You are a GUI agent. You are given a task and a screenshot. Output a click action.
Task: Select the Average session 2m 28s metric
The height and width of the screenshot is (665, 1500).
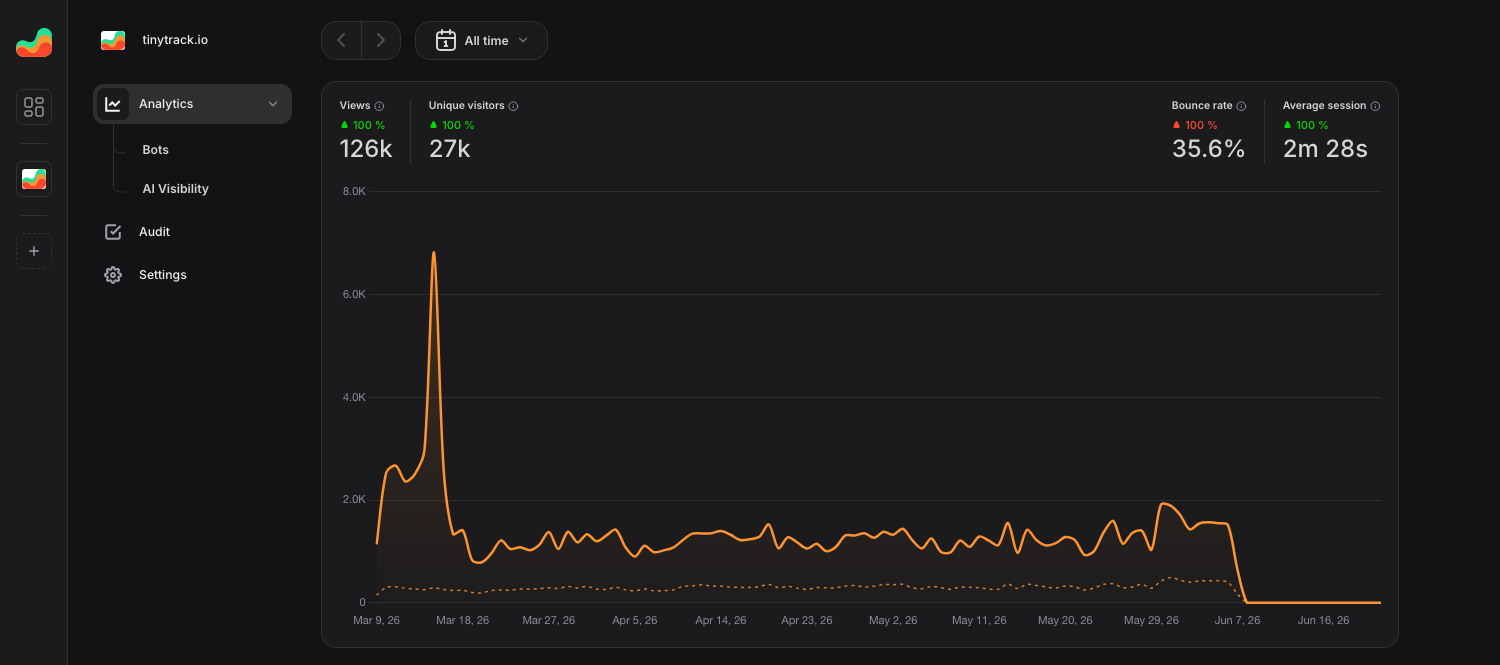[1331, 131]
